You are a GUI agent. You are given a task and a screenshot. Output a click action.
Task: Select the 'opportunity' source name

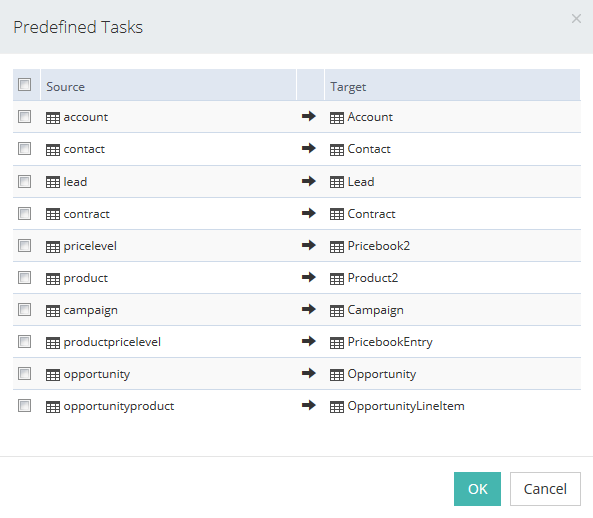pyautogui.click(x=97, y=374)
